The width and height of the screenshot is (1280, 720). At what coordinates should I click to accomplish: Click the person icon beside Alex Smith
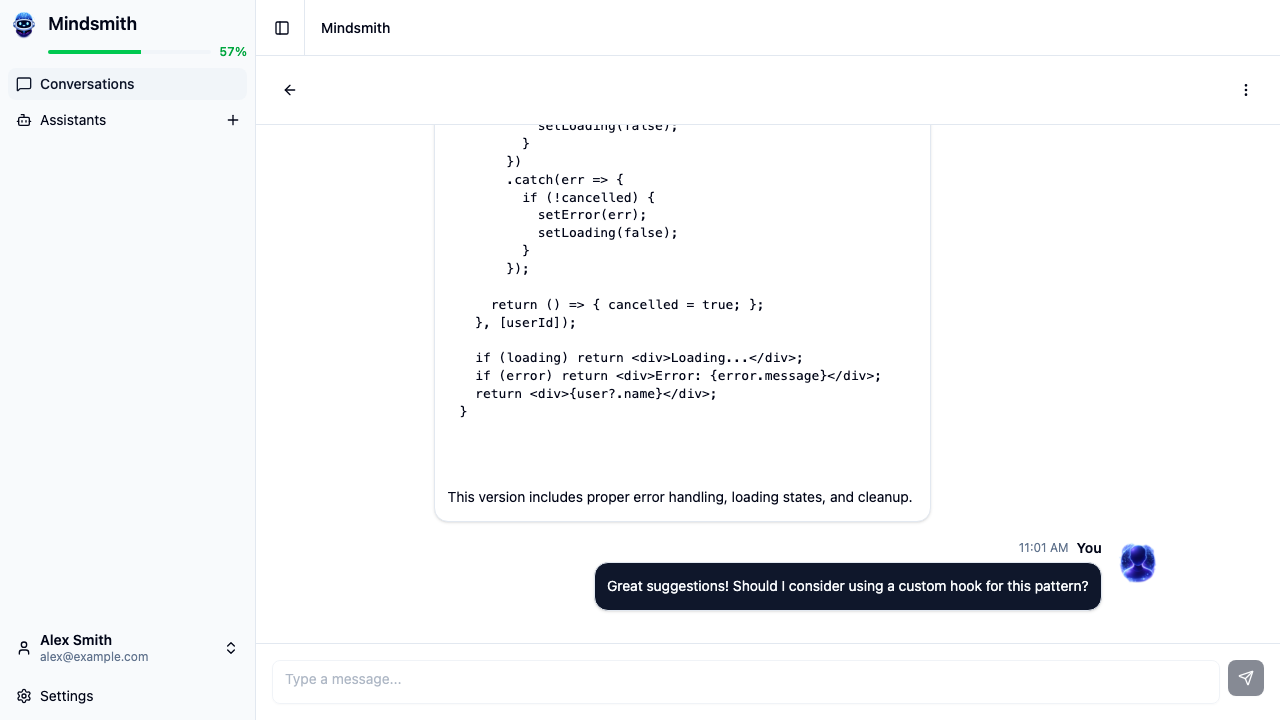(x=23, y=647)
